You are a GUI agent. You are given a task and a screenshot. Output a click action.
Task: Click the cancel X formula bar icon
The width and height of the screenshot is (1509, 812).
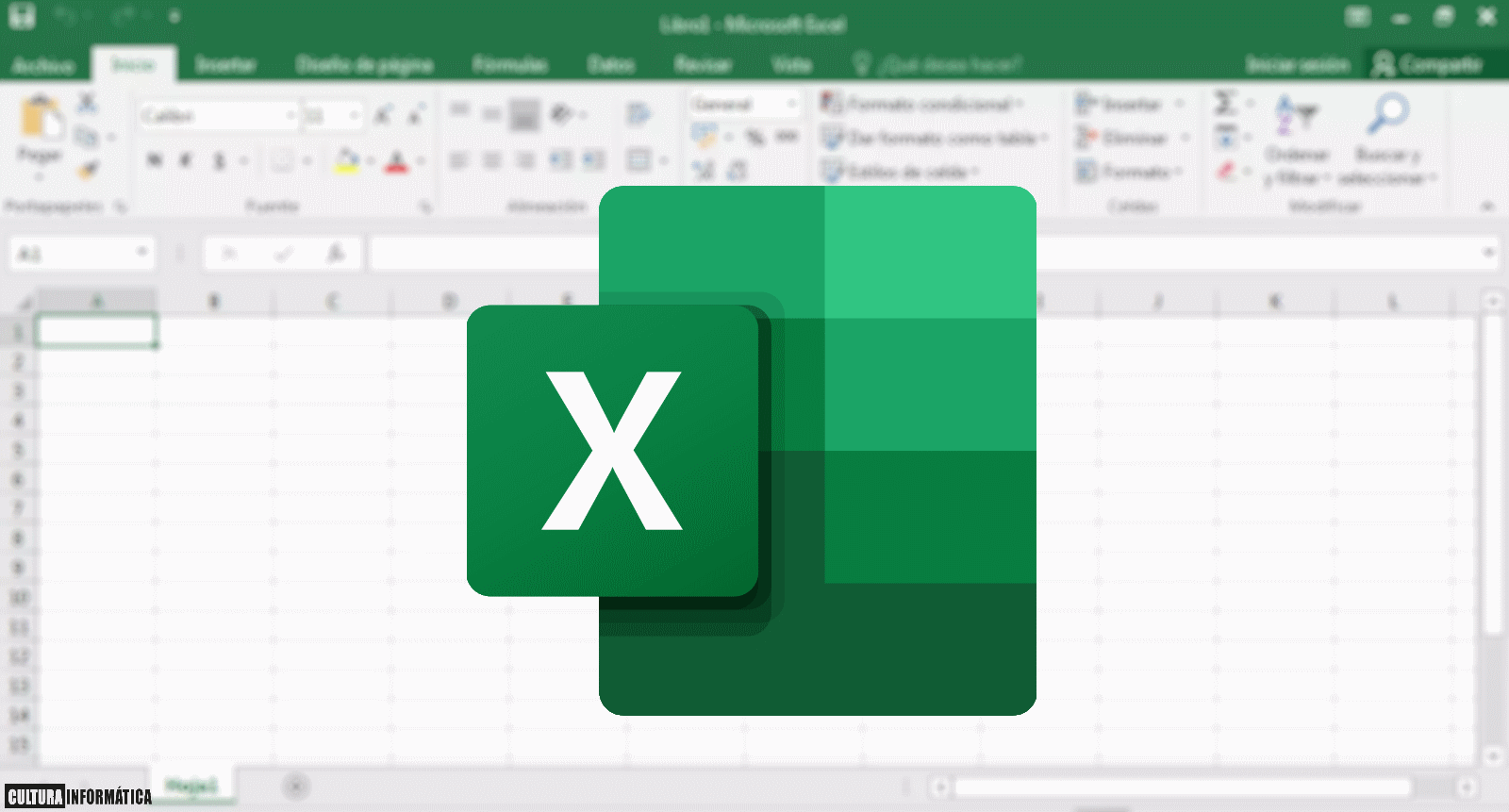[x=229, y=253]
